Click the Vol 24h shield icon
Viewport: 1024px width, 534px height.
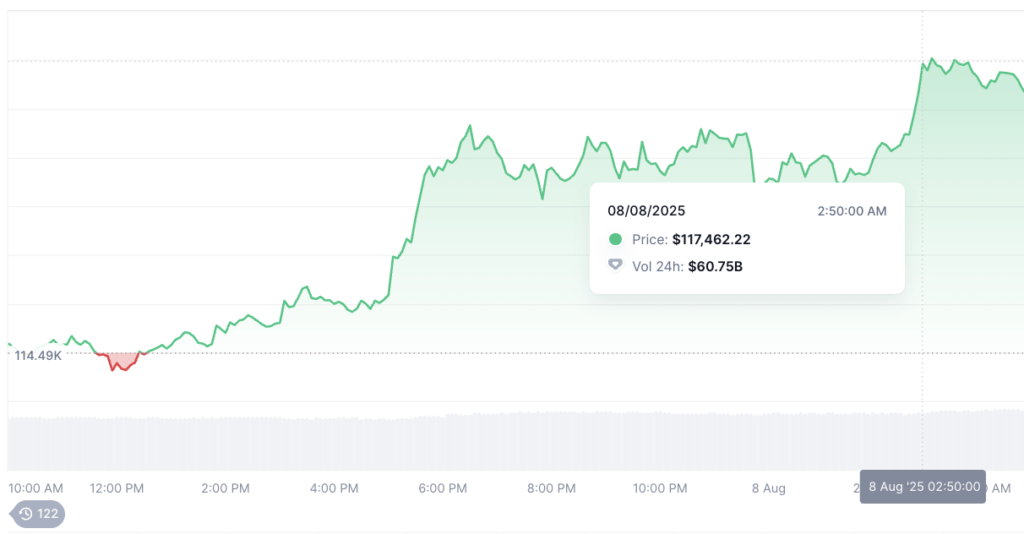[615, 265]
